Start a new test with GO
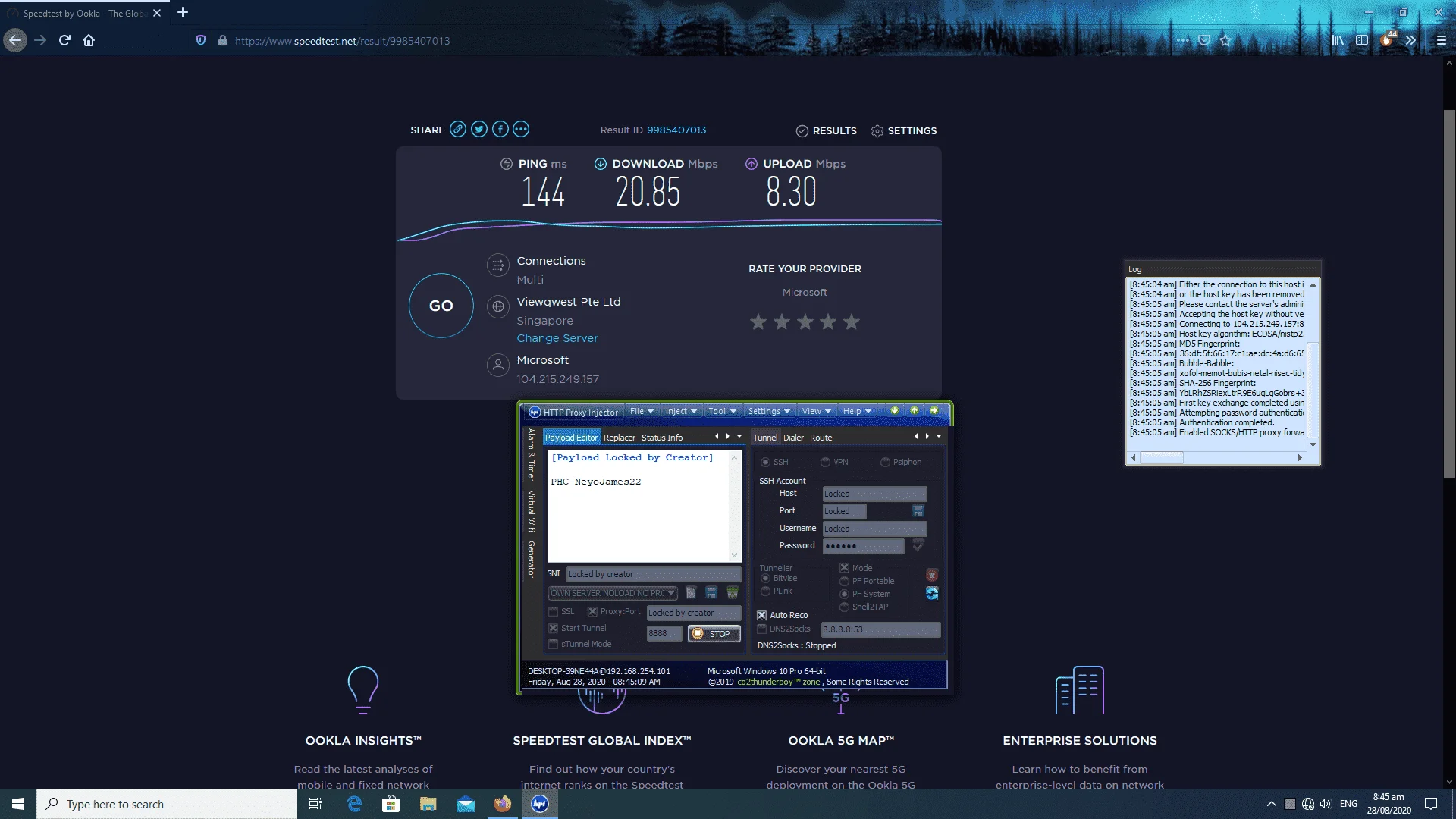 441,306
